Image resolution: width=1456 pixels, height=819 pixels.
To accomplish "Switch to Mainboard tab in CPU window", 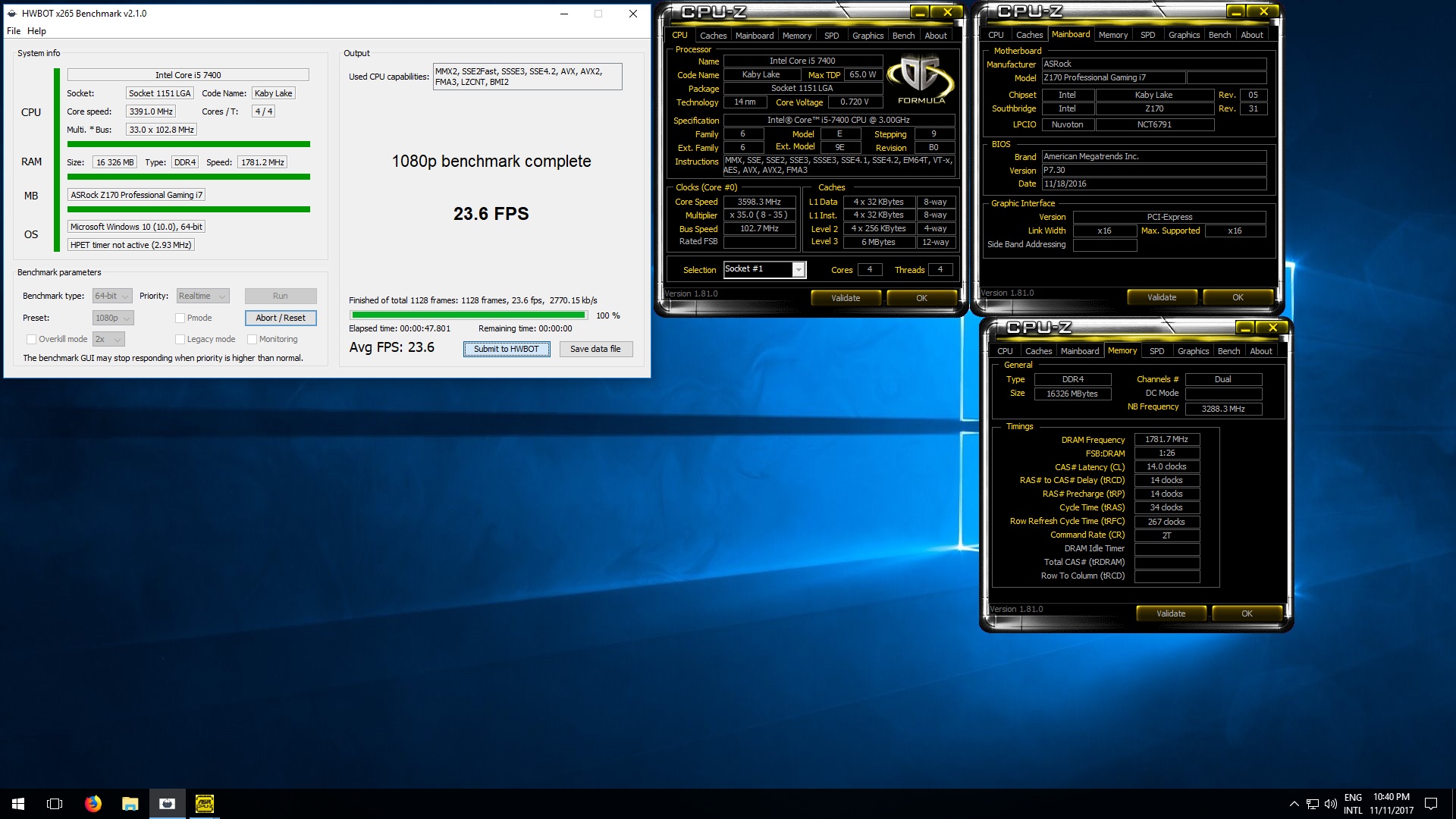I will (x=755, y=36).
